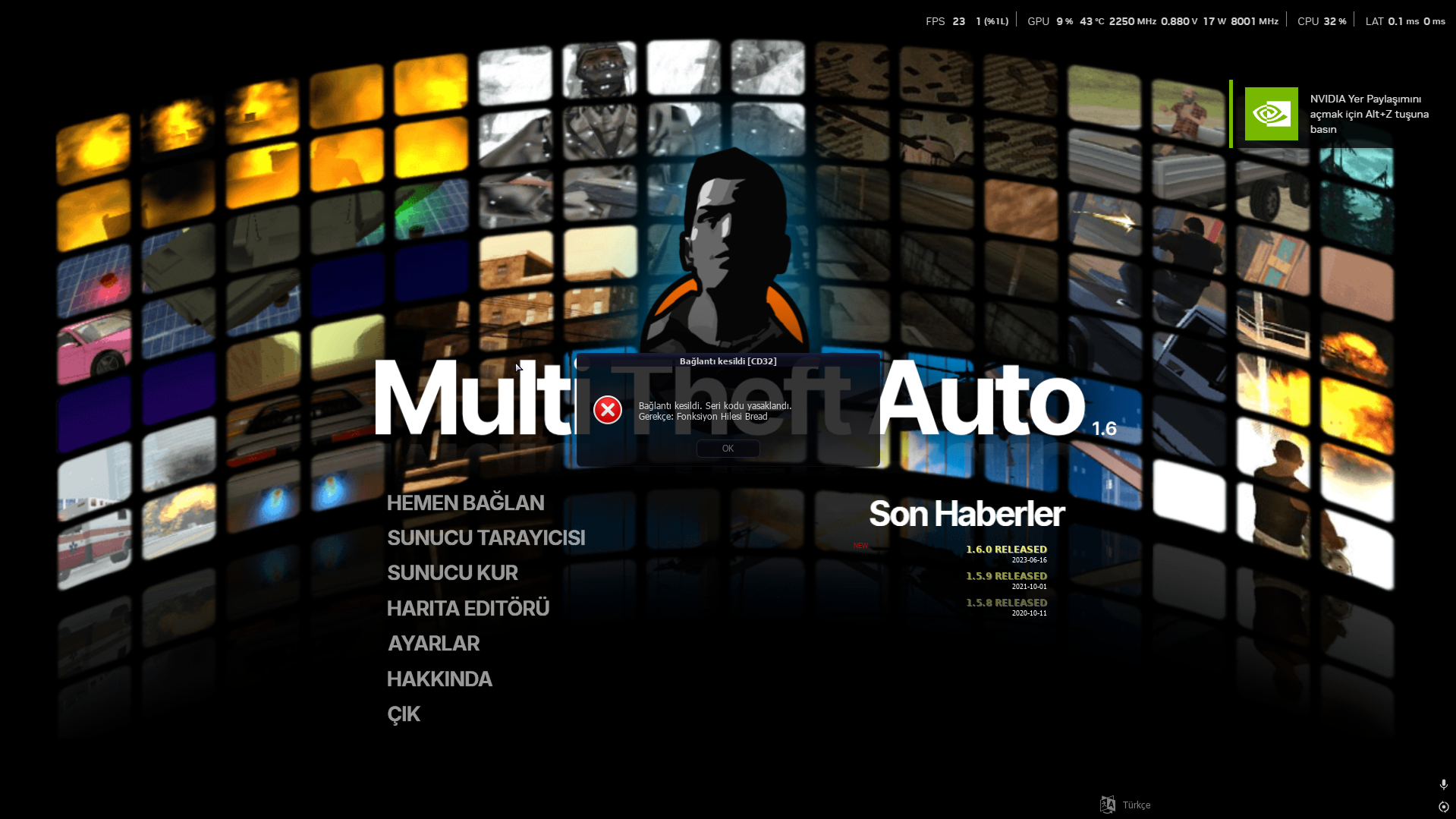Click OK in the connection error dialog
The height and width of the screenshot is (819, 1456).
[728, 449]
